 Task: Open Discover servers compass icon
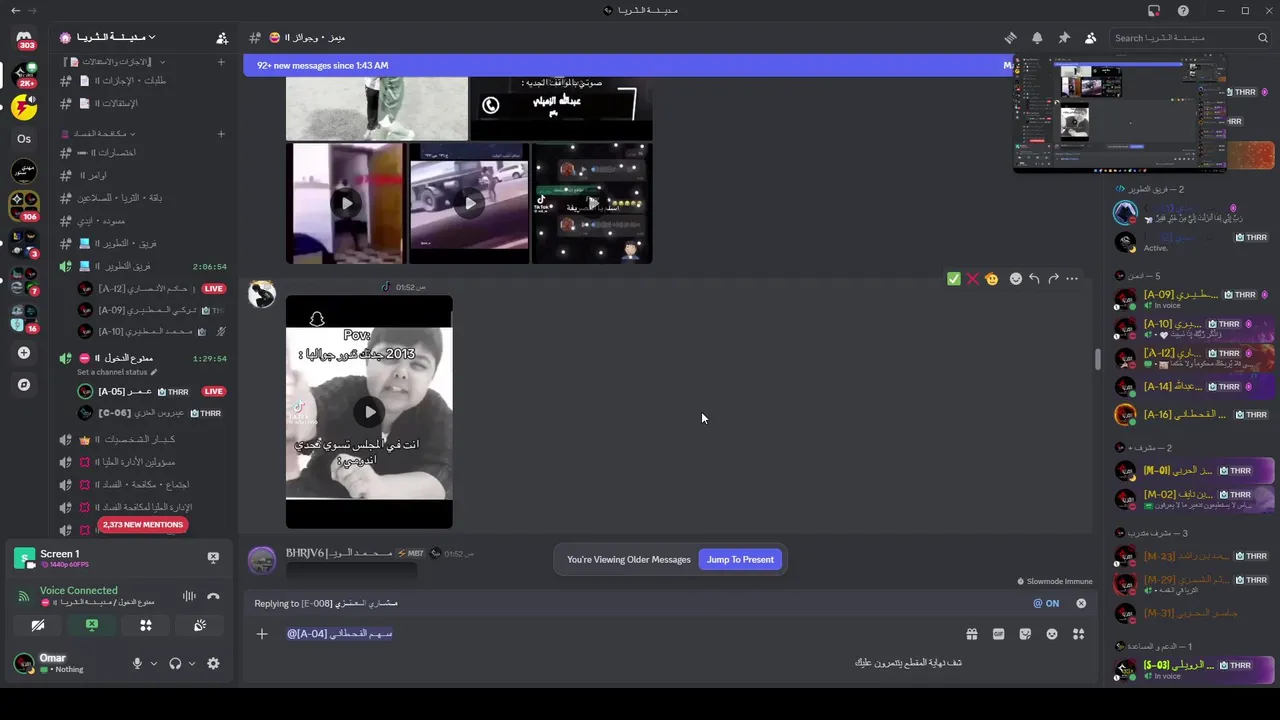tap(24, 384)
